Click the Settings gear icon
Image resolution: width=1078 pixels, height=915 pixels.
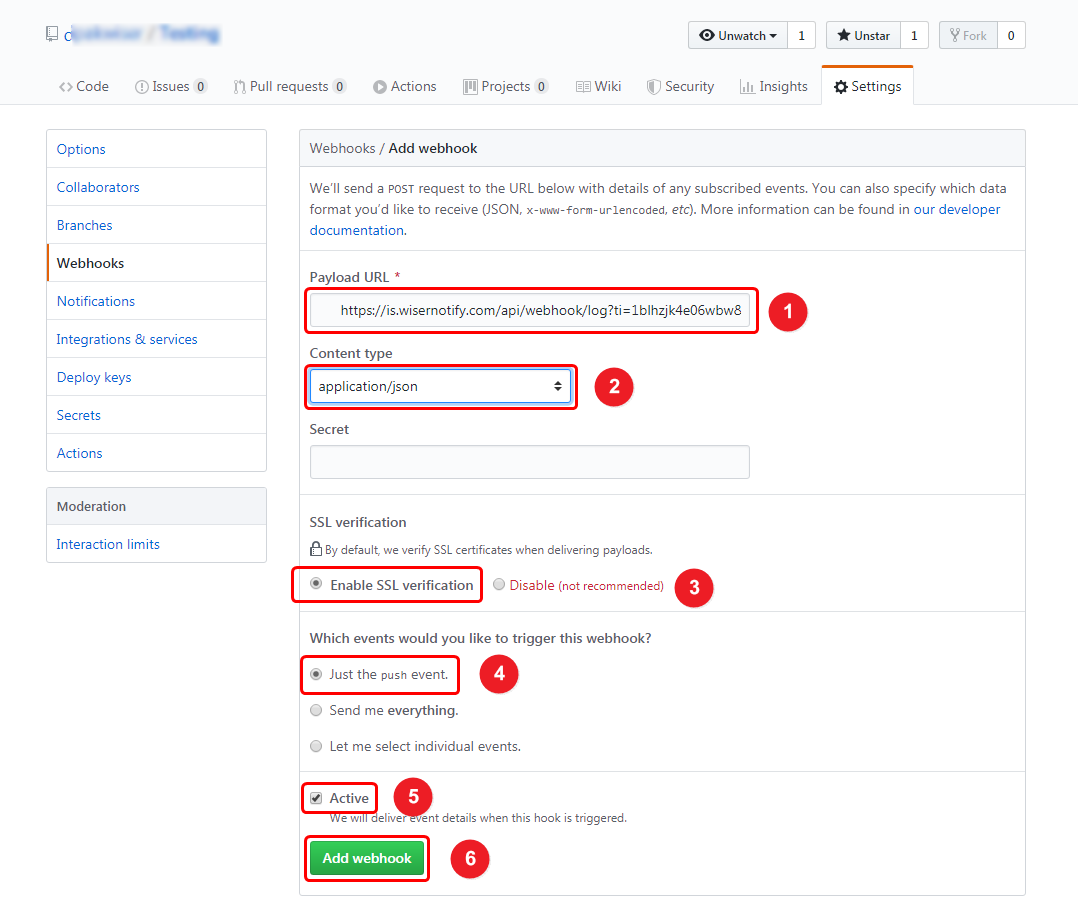pos(841,87)
